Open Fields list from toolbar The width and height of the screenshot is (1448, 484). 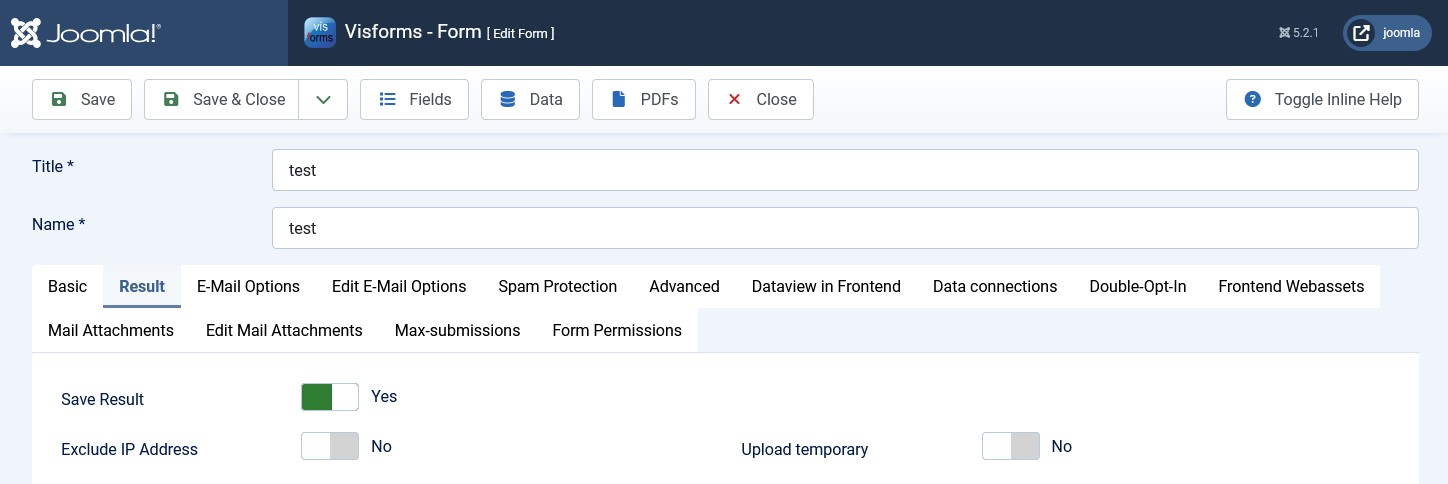click(414, 99)
